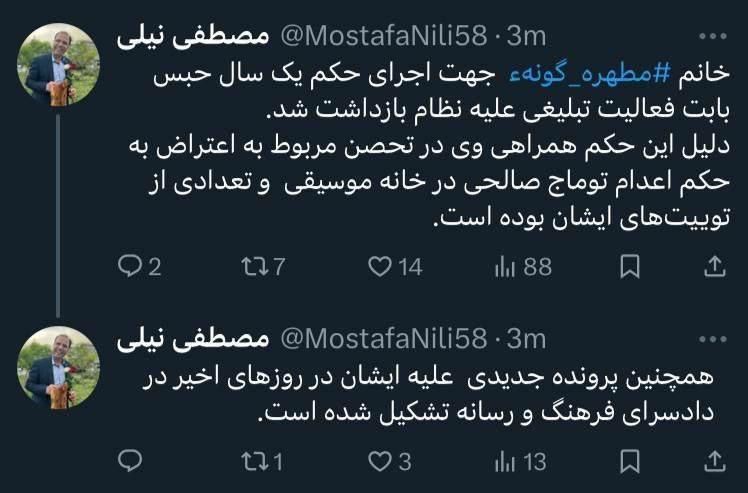Open second tweet's profile picture
Image resolution: width=748 pixels, height=493 pixels.
point(59,364)
